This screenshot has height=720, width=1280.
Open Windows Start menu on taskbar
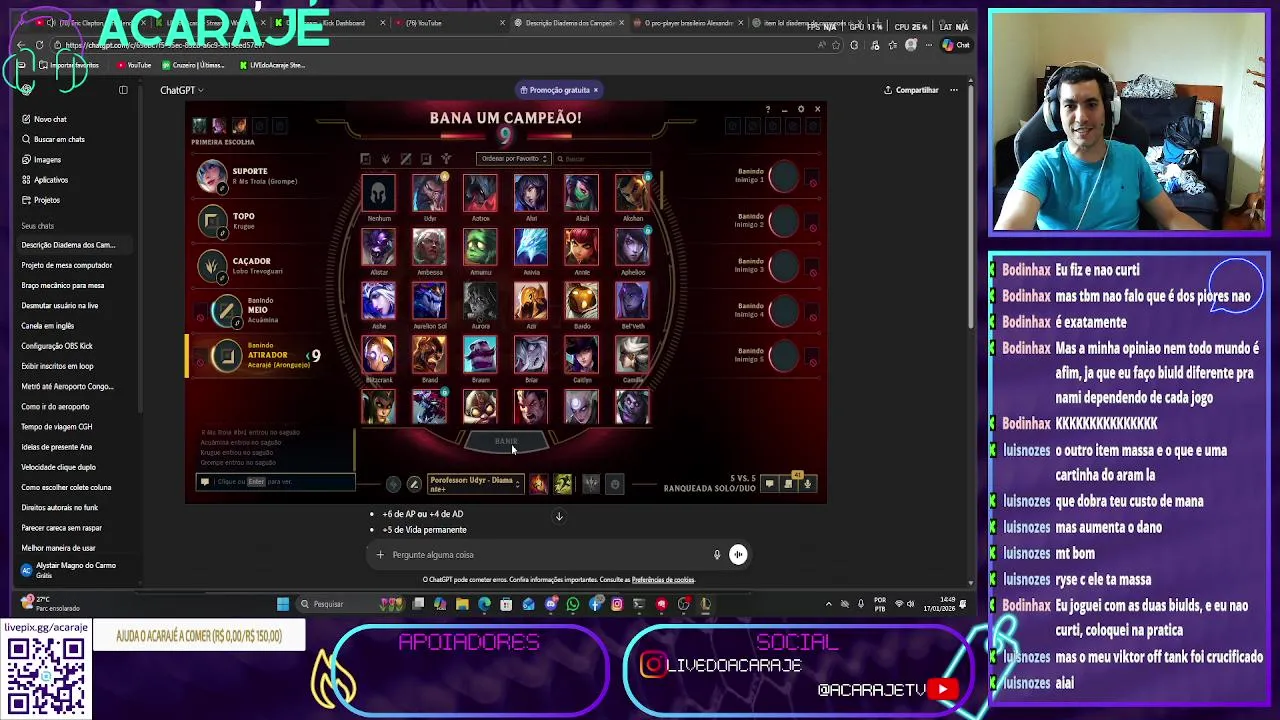pyautogui.click(x=283, y=604)
